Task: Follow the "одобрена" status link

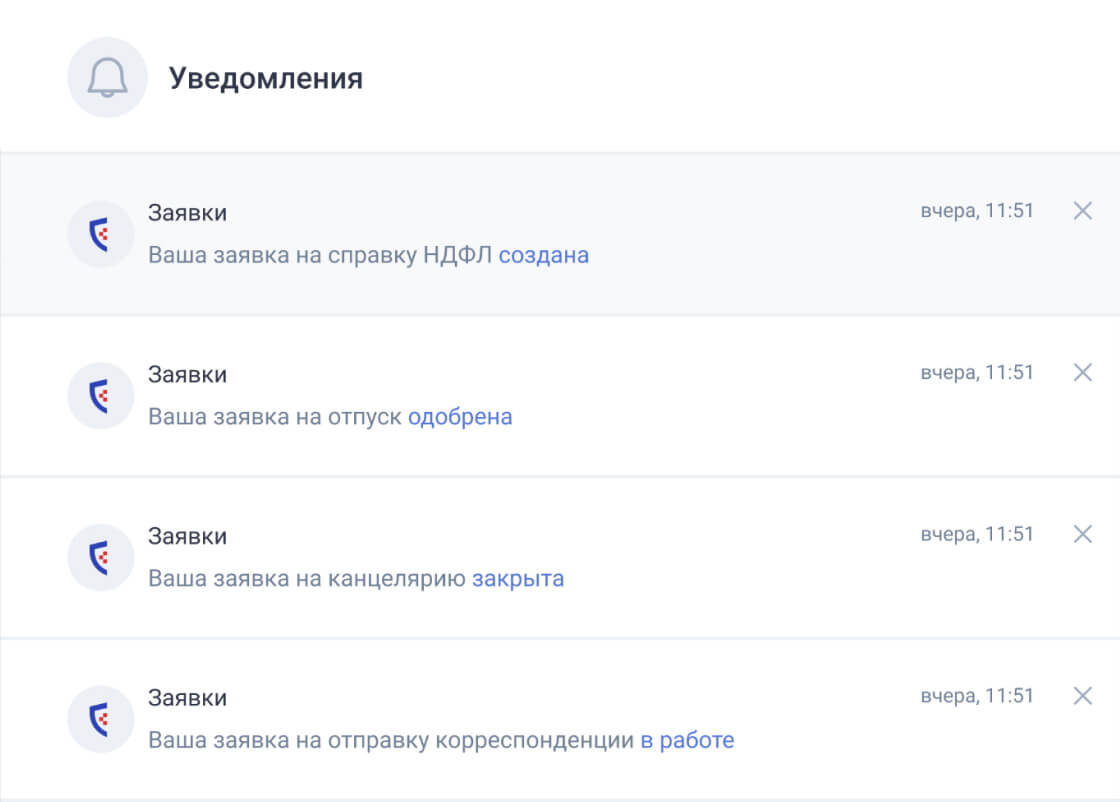Action: [460, 417]
